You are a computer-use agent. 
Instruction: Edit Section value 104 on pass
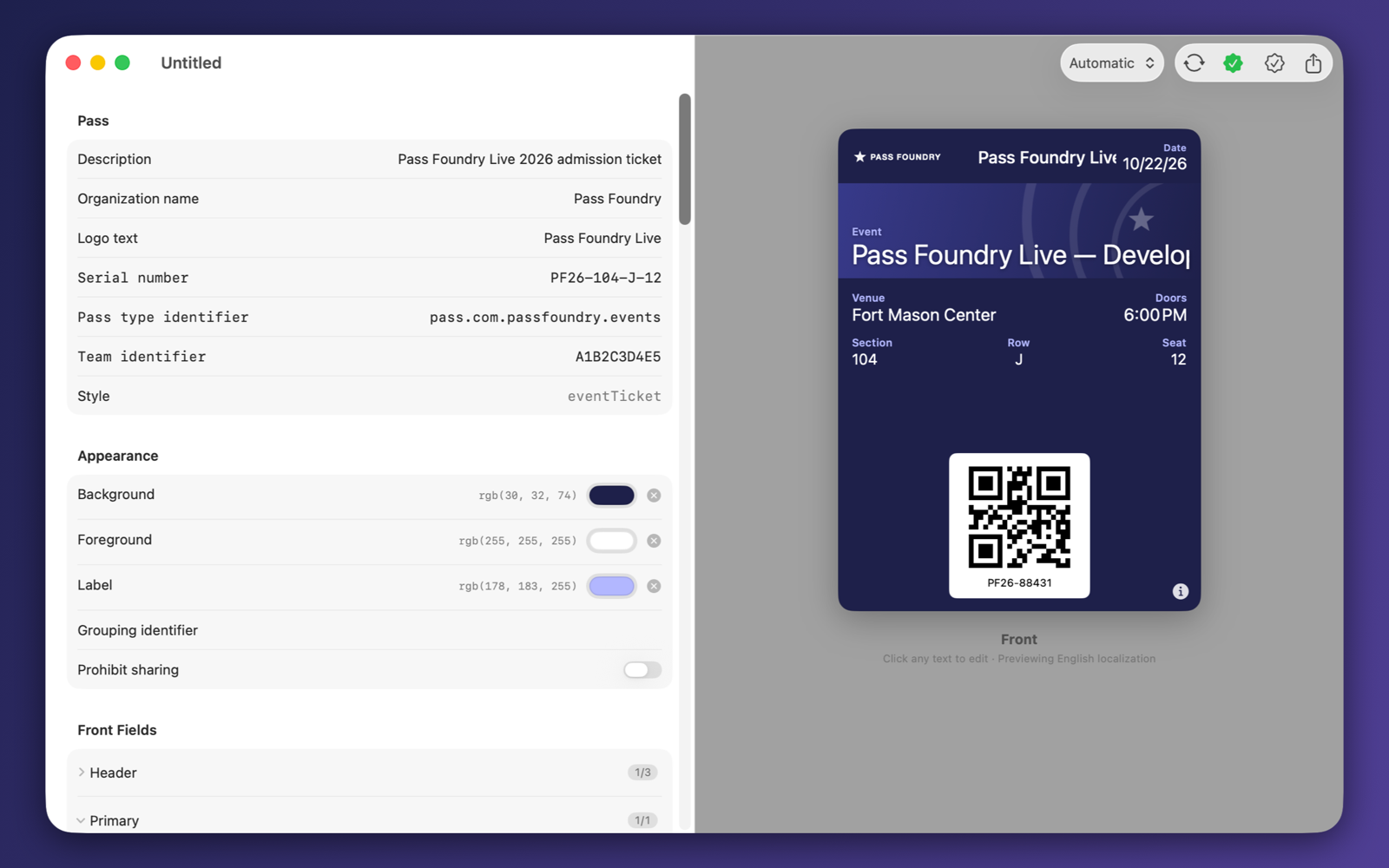point(865,359)
